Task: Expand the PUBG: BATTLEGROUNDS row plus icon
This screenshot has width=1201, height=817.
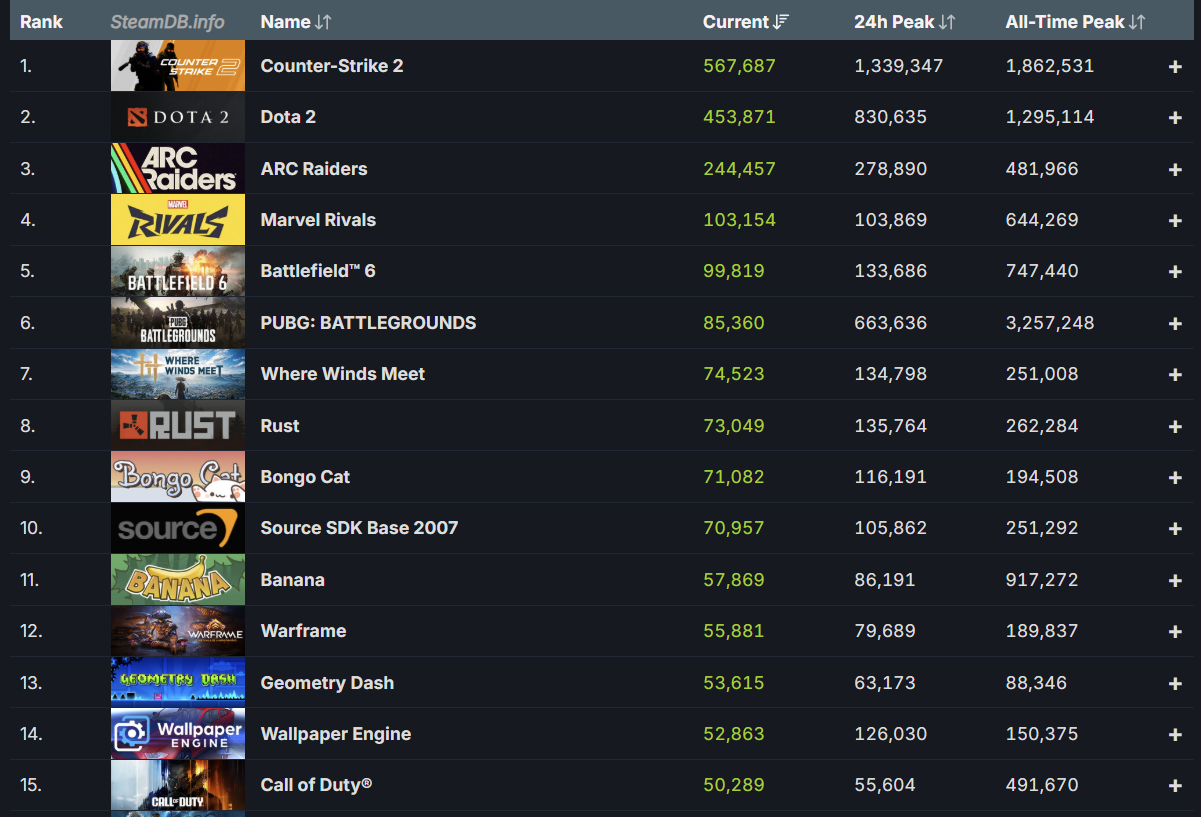Action: click(1175, 323)
